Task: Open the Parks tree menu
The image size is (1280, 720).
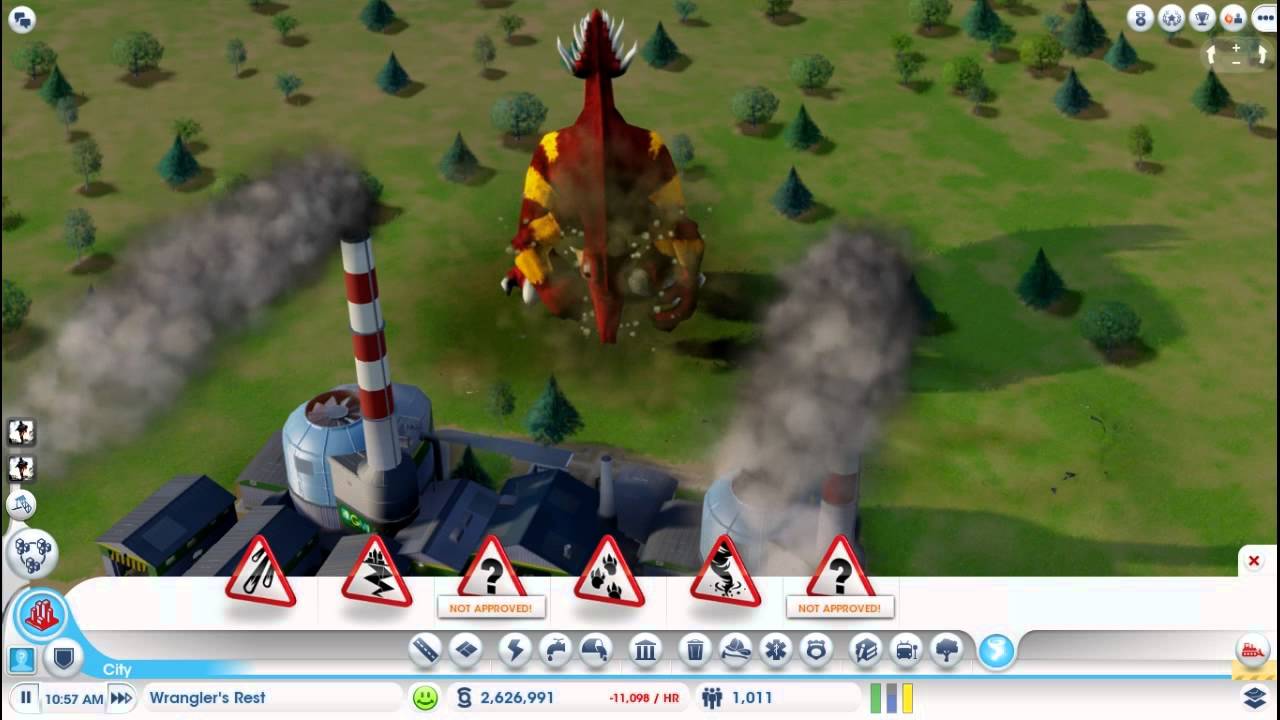Action: click(x=946, y=651)
